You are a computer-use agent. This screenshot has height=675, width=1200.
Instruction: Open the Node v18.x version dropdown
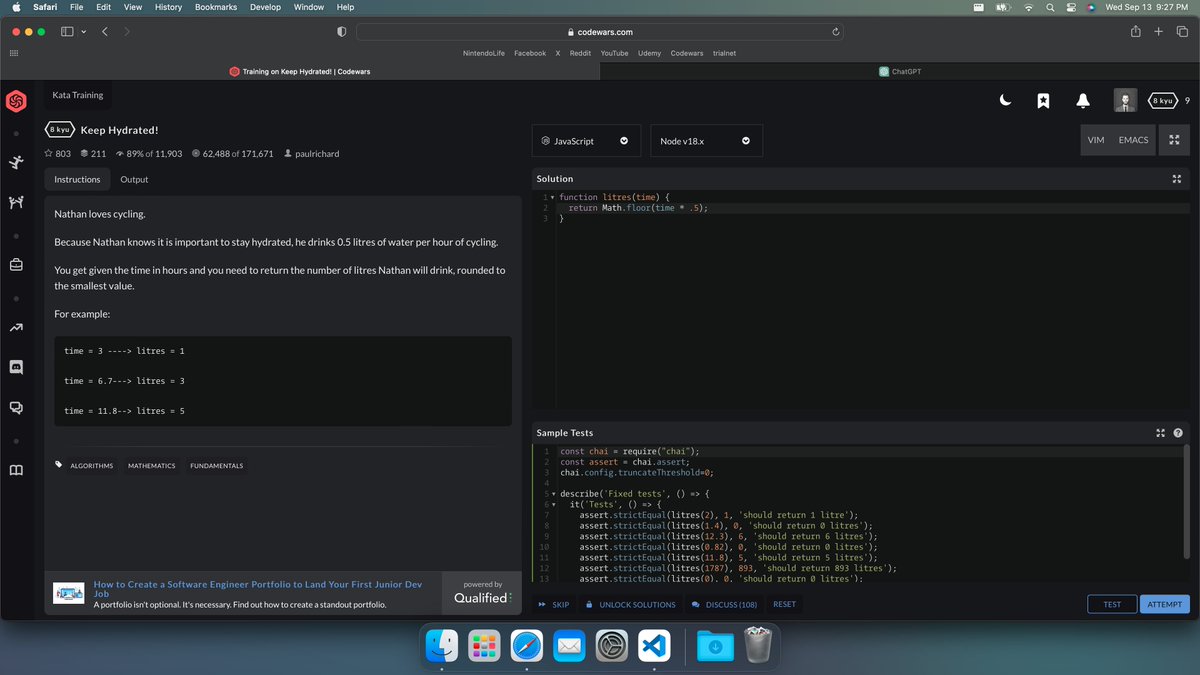[706, 141]
